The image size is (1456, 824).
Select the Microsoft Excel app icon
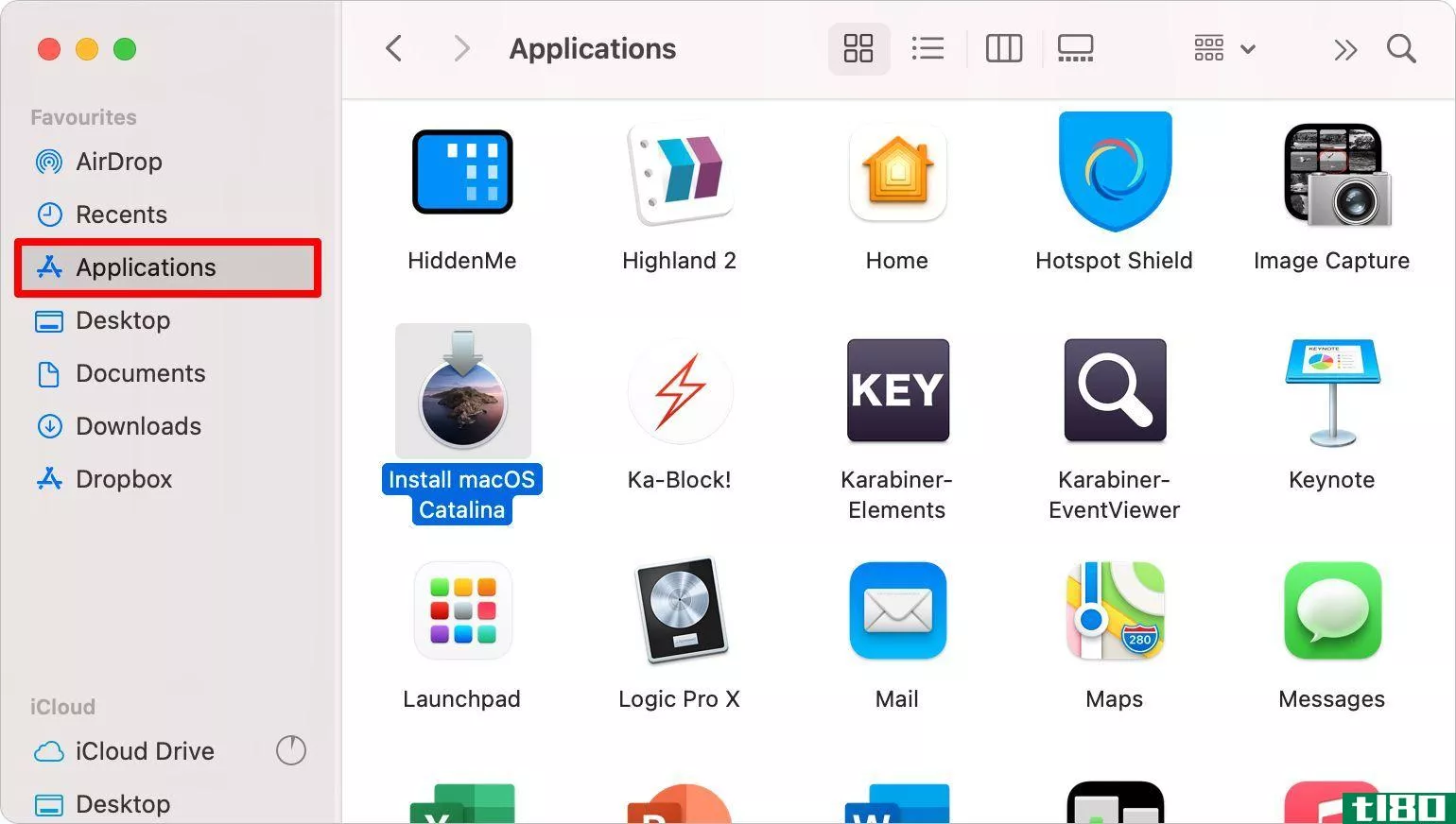462,803
